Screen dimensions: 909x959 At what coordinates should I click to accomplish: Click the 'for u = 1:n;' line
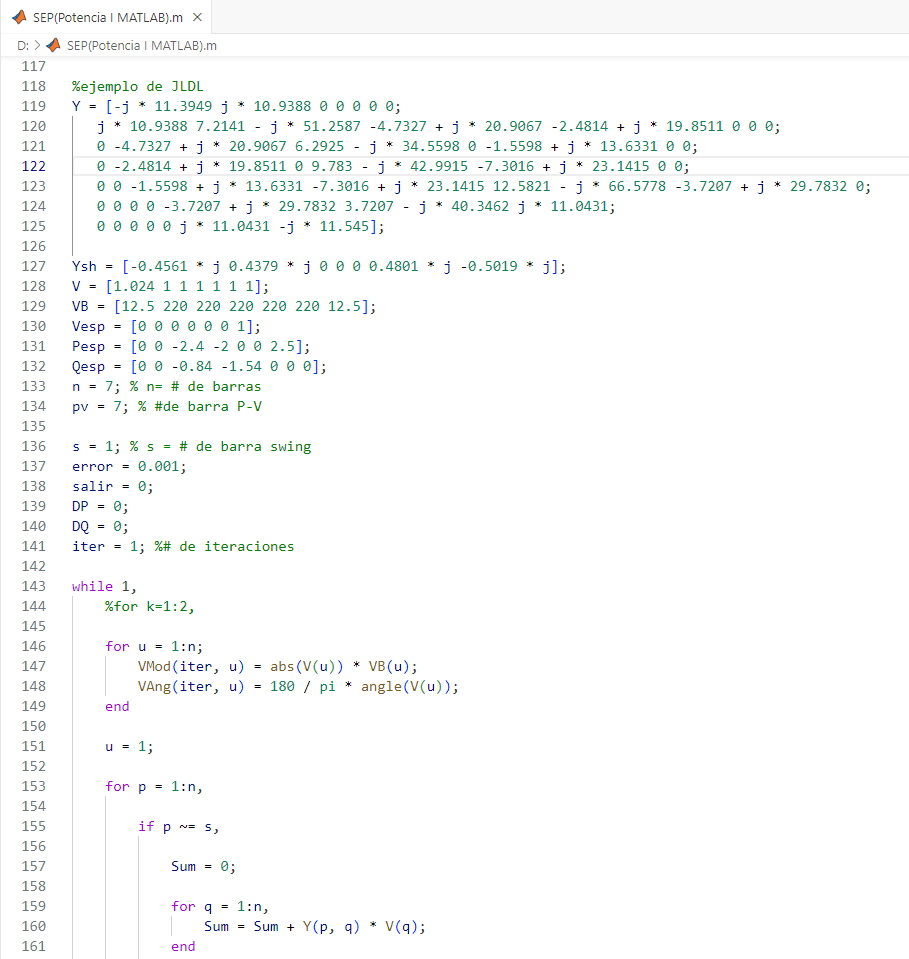154,646
